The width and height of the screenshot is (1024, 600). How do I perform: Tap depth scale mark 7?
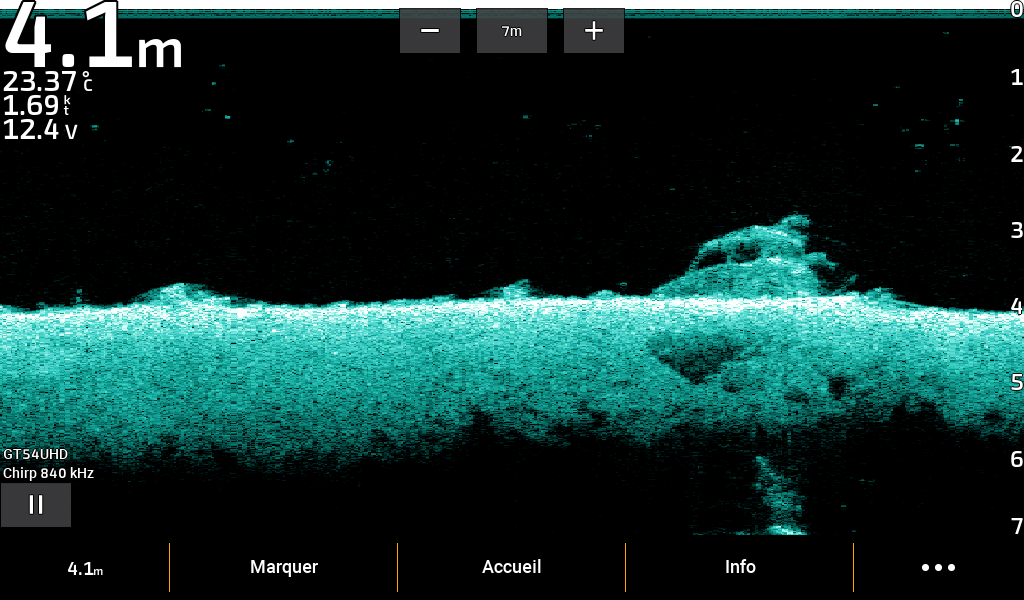(1016, 526)
